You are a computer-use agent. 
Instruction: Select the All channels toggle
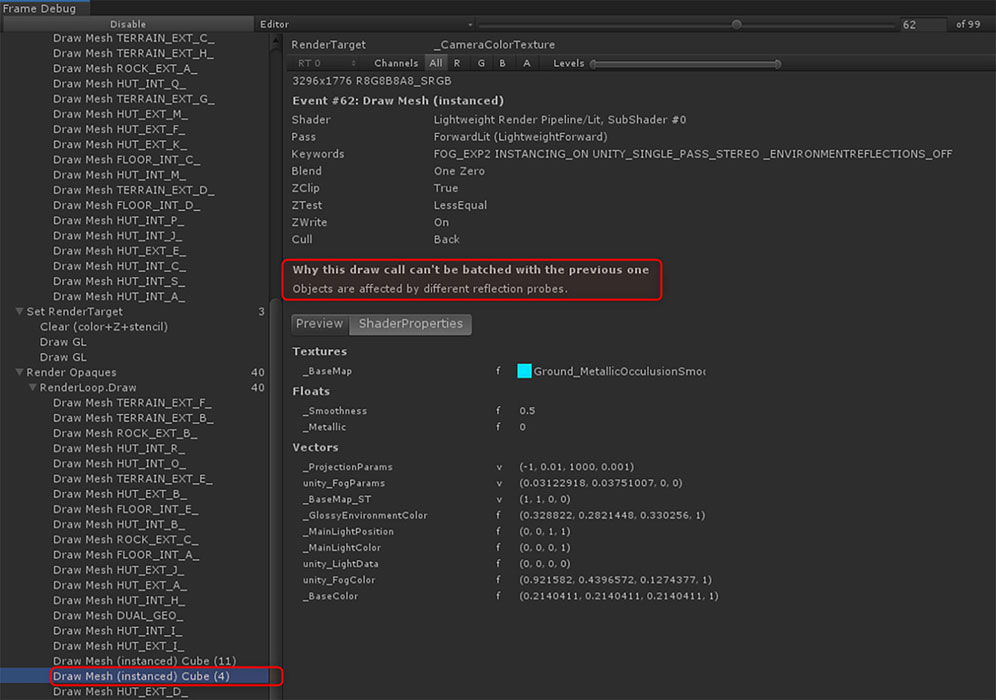click(436, 63)
